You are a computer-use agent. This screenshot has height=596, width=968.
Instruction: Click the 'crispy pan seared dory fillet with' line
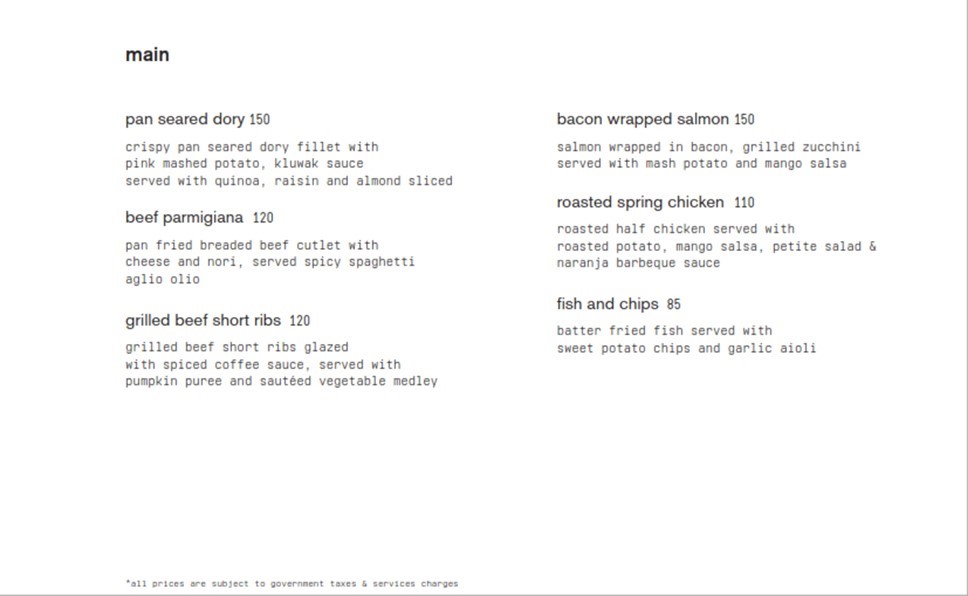click(252, 147)
